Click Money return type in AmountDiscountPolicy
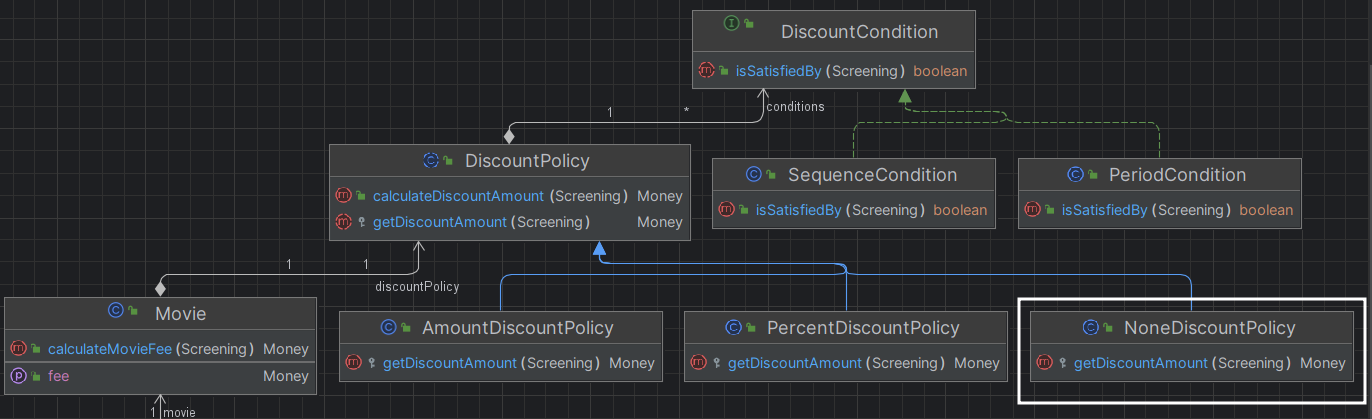Image resolution: width=1372 pixels, height=419 pixels. click(632, 363)
